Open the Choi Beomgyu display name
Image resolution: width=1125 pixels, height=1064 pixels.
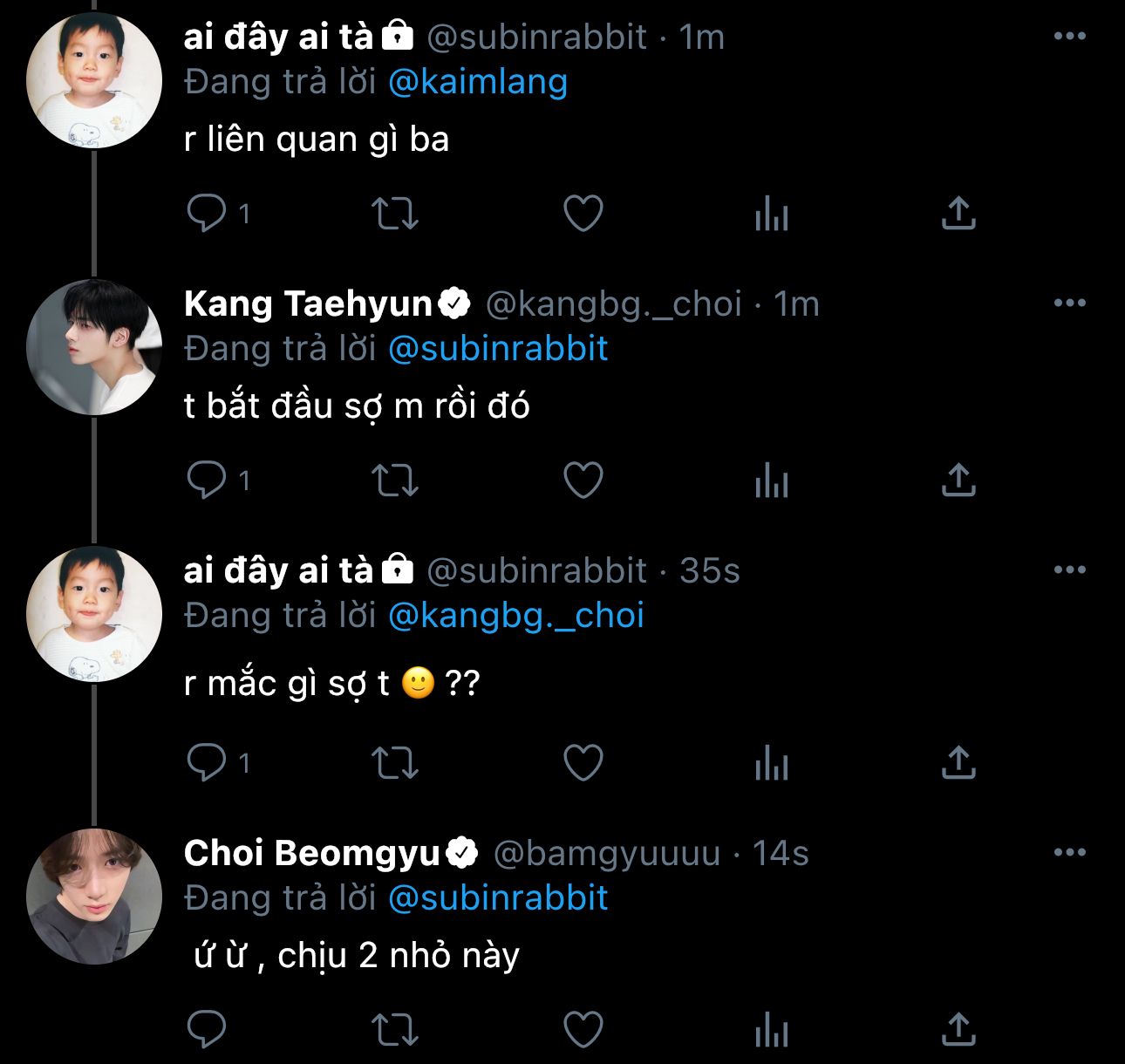pos(311,853)
